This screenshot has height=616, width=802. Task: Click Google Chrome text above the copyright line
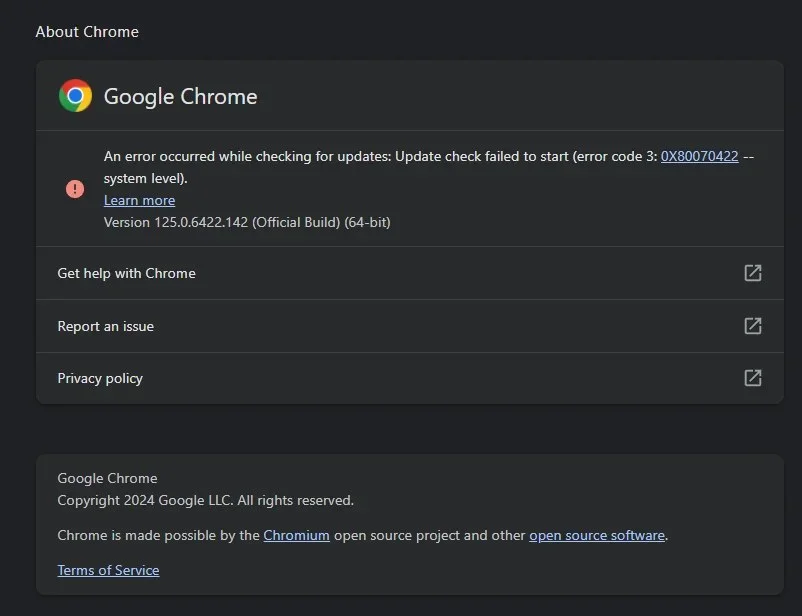click(107, 478)
